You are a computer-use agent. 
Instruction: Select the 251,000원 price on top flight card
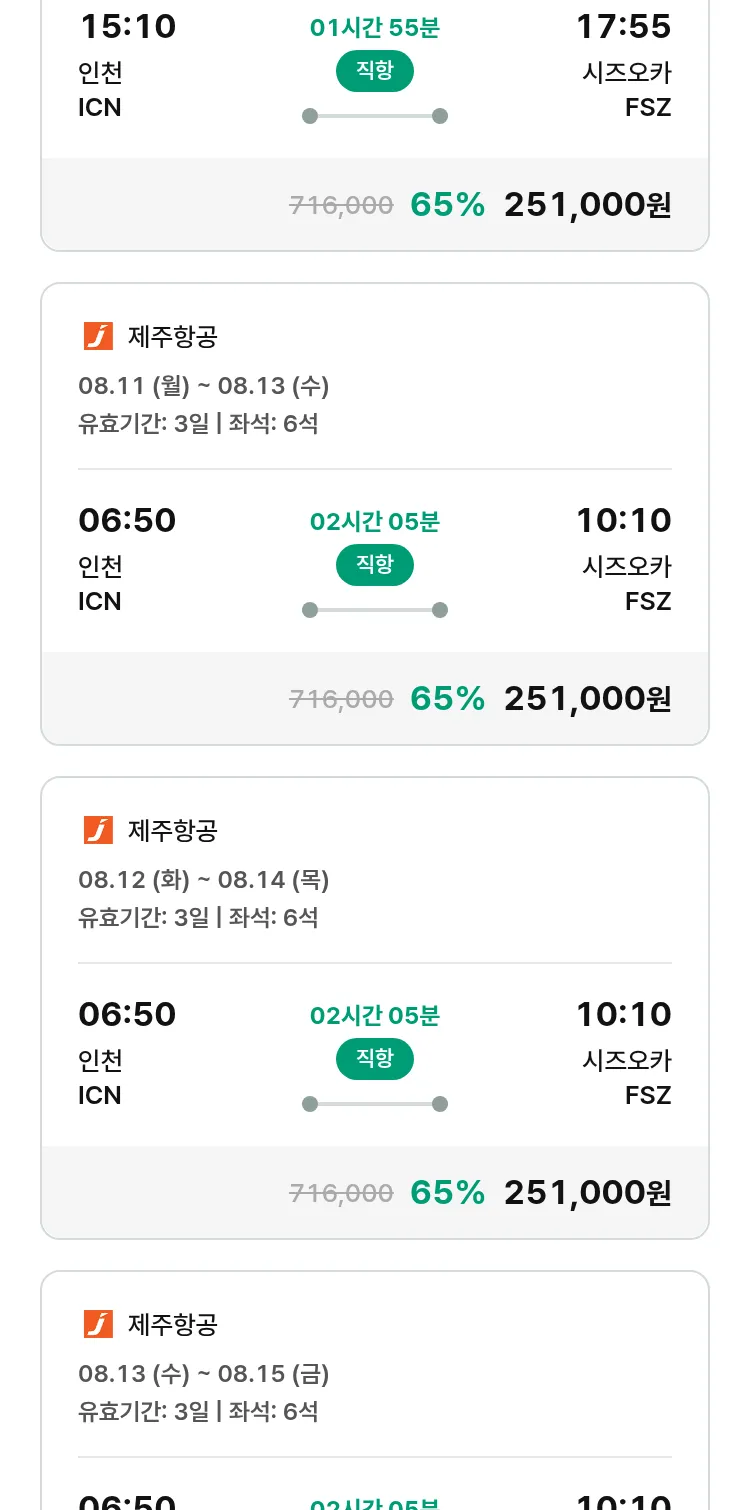click(587, 204)
